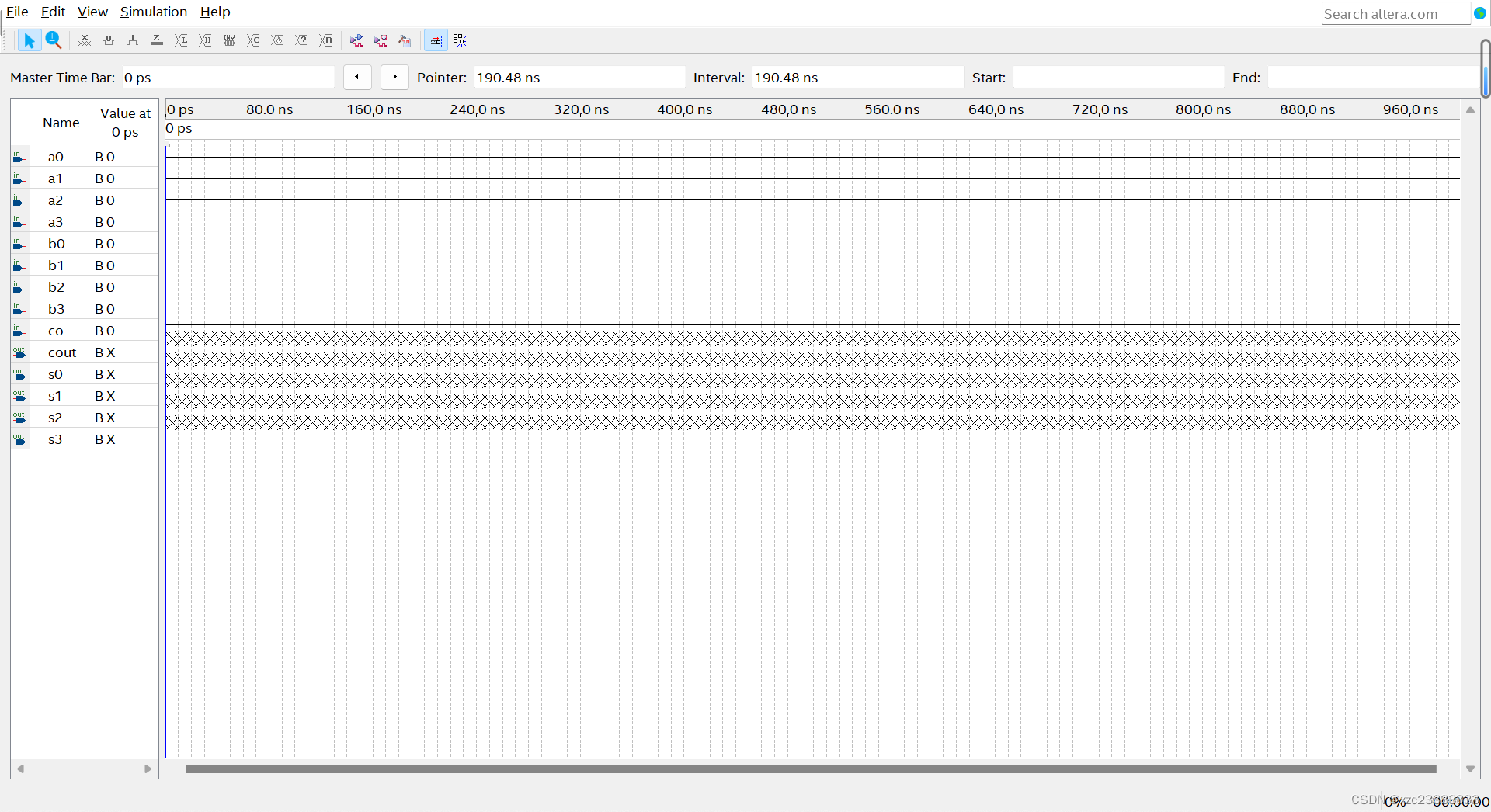Apply Weak High (H) value
The height and width of the screenshot is (812, 1491).
[x=205, y=40]
